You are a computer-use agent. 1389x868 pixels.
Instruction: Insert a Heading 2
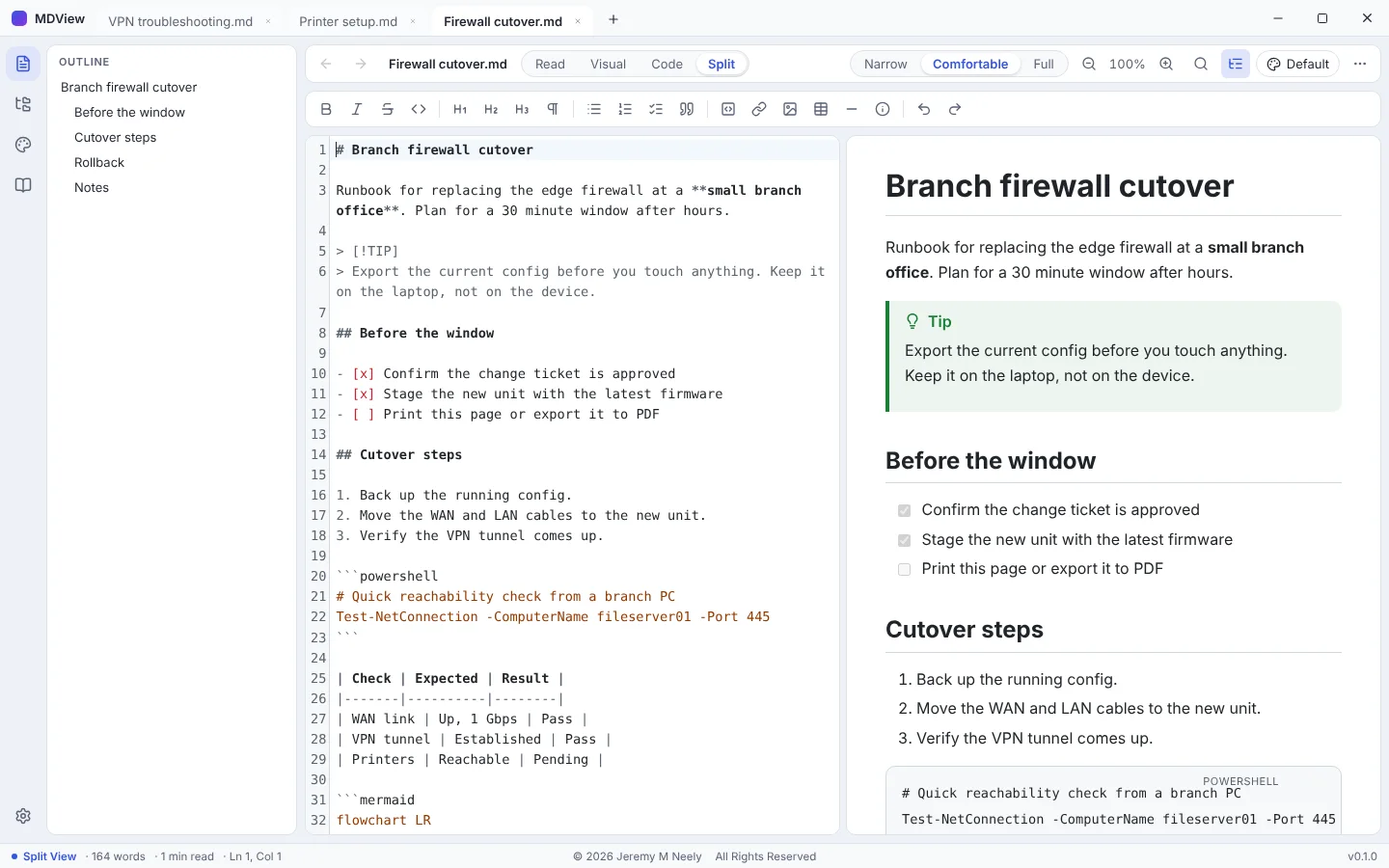click(491, 109)
